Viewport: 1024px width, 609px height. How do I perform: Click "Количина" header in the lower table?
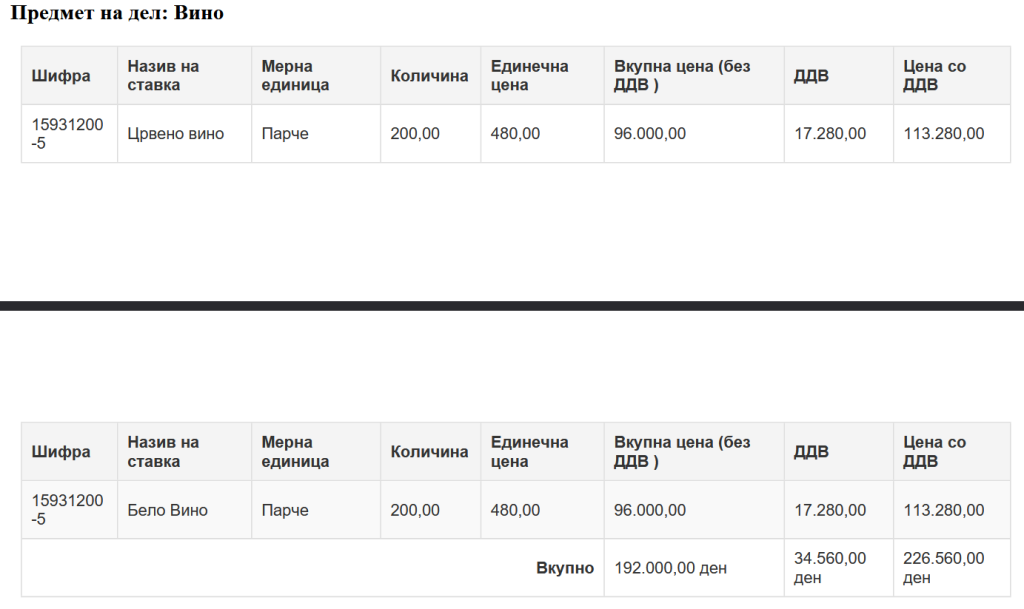click(x=429, y=452)
